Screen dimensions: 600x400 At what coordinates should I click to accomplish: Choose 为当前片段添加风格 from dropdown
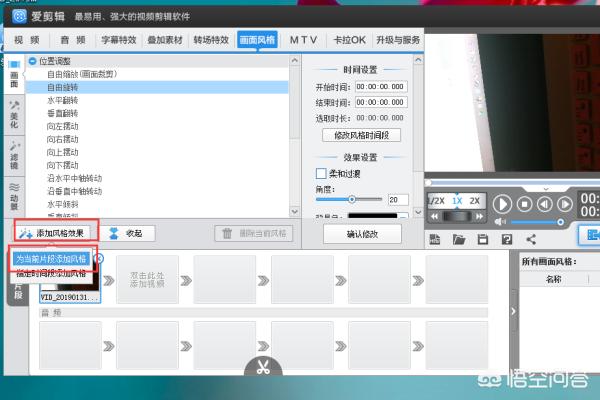[x=52, y=258]
